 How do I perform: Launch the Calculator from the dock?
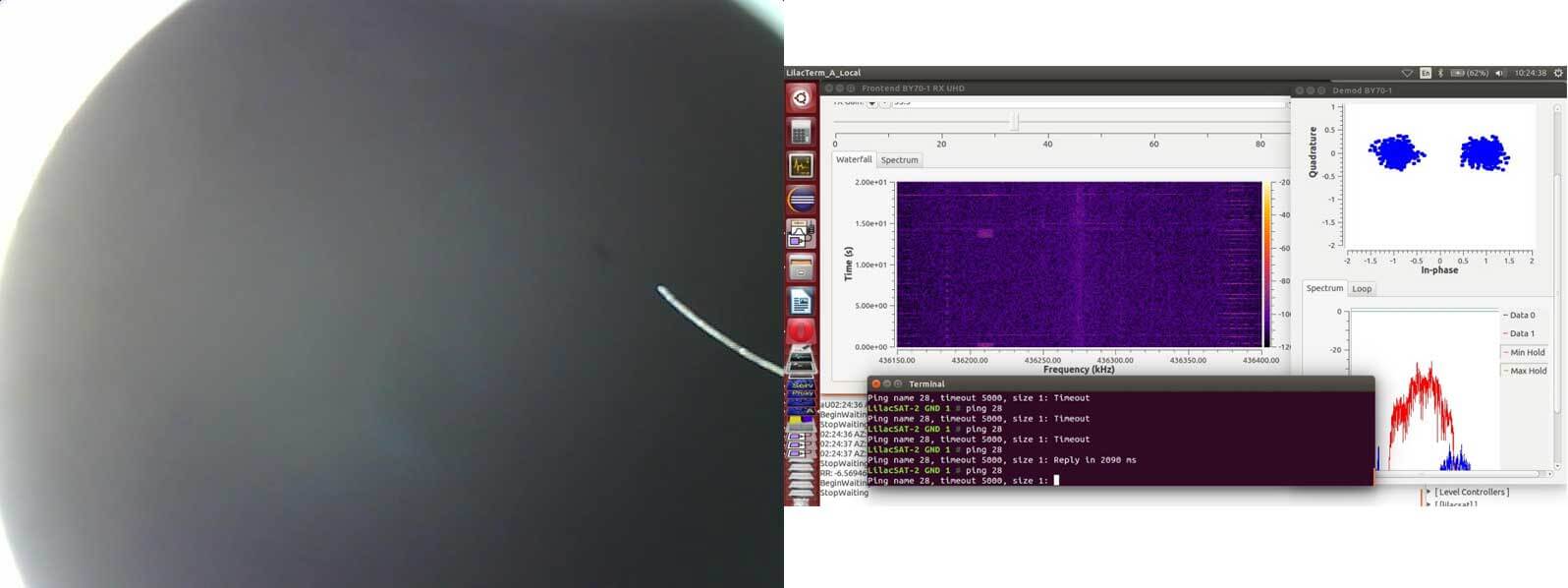(801, 132)
